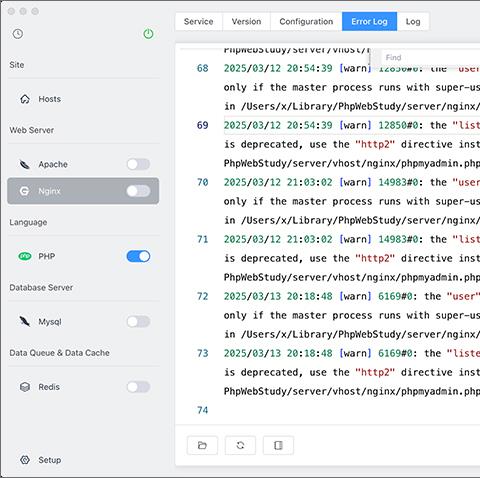The image size is (480, 478).
Task: Click the Find search field
Action: pos(432,58)
